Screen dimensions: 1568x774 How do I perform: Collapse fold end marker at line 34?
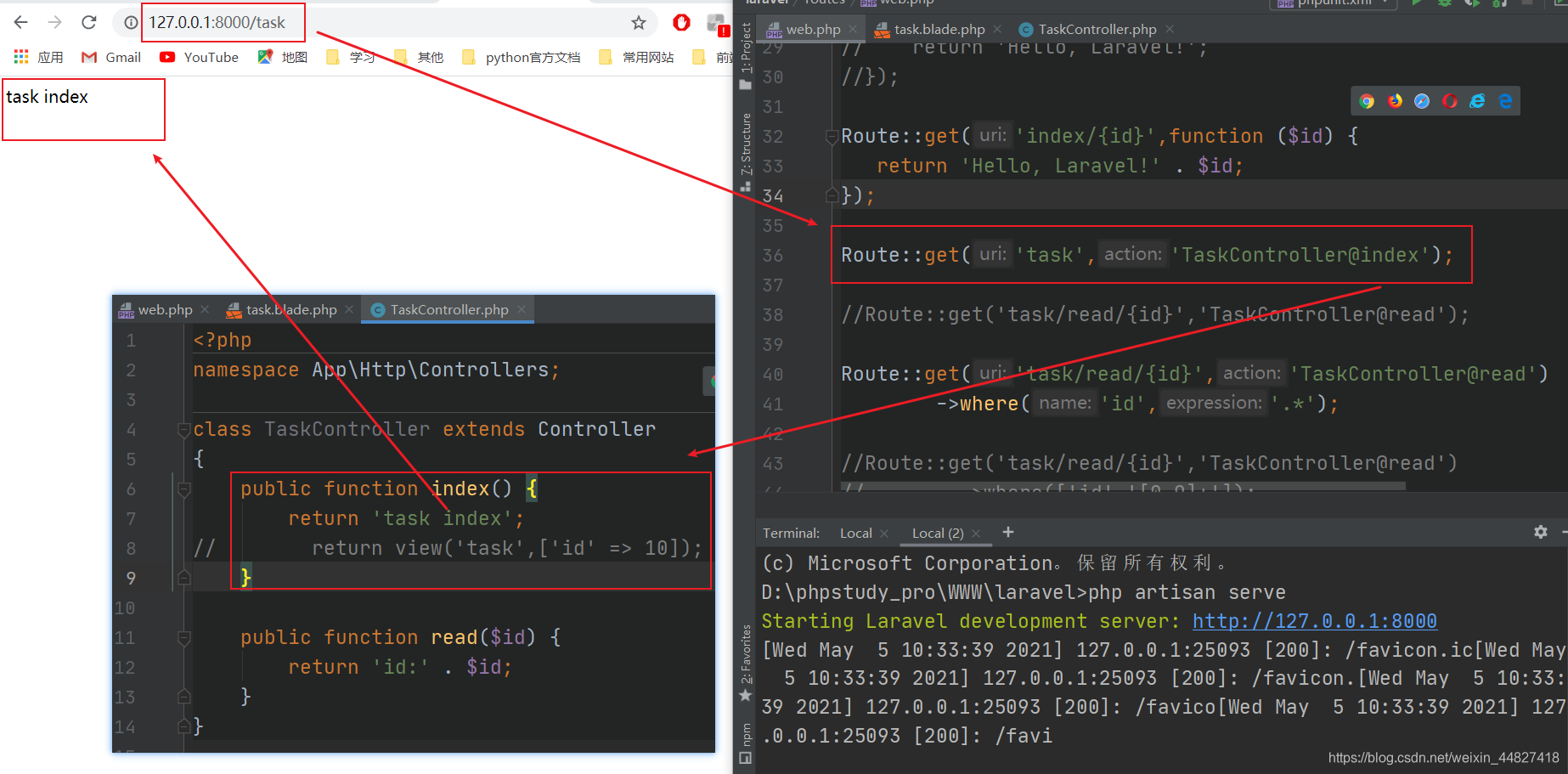tap(832, 196)
